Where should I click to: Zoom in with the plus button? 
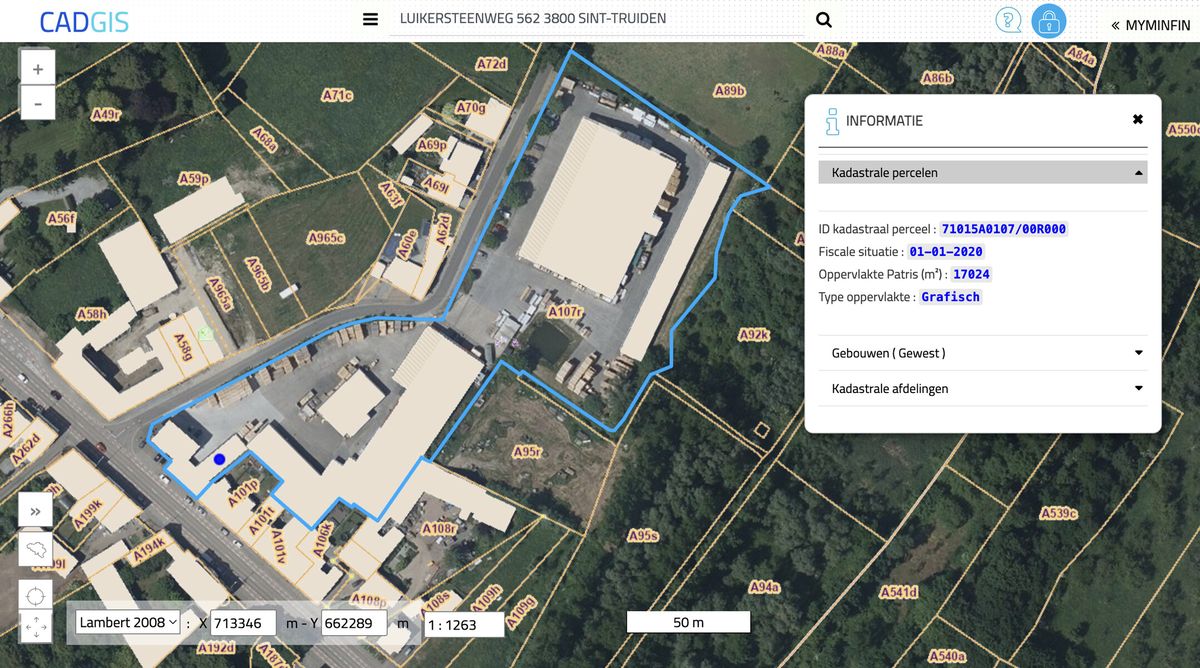tap(38, 70)
